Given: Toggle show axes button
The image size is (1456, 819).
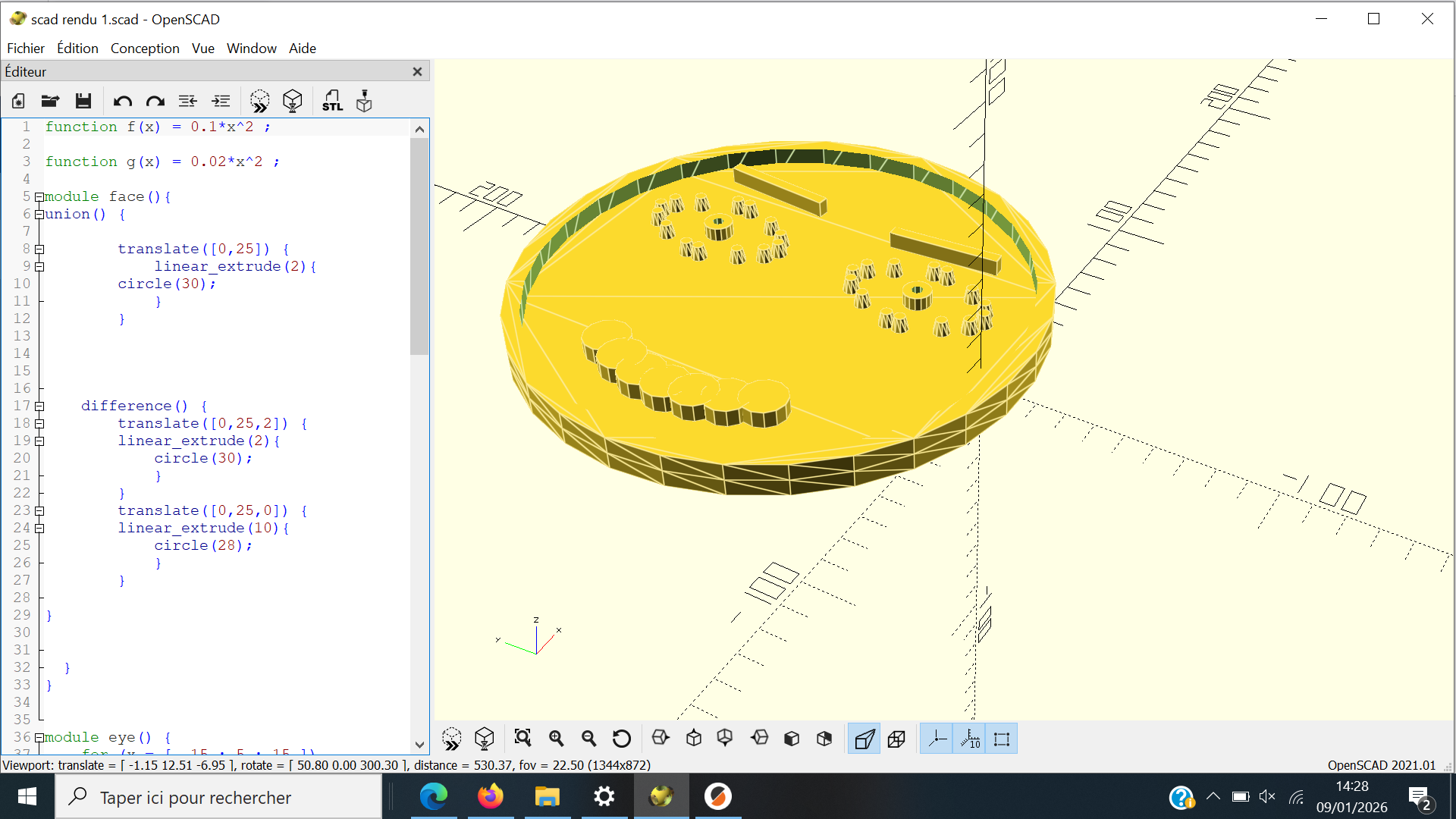Looking at the screenshot, I should (x=937, y=739).
